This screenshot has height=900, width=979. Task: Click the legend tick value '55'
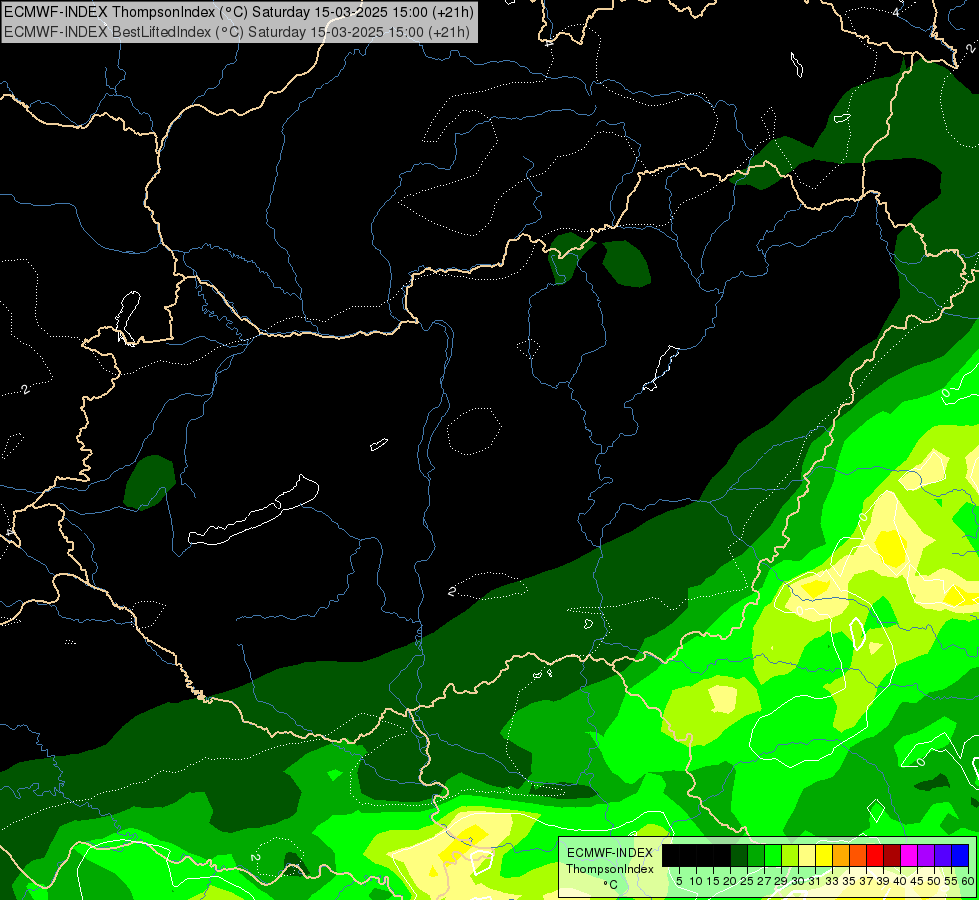pyautogui.click(x=952, y=881)
